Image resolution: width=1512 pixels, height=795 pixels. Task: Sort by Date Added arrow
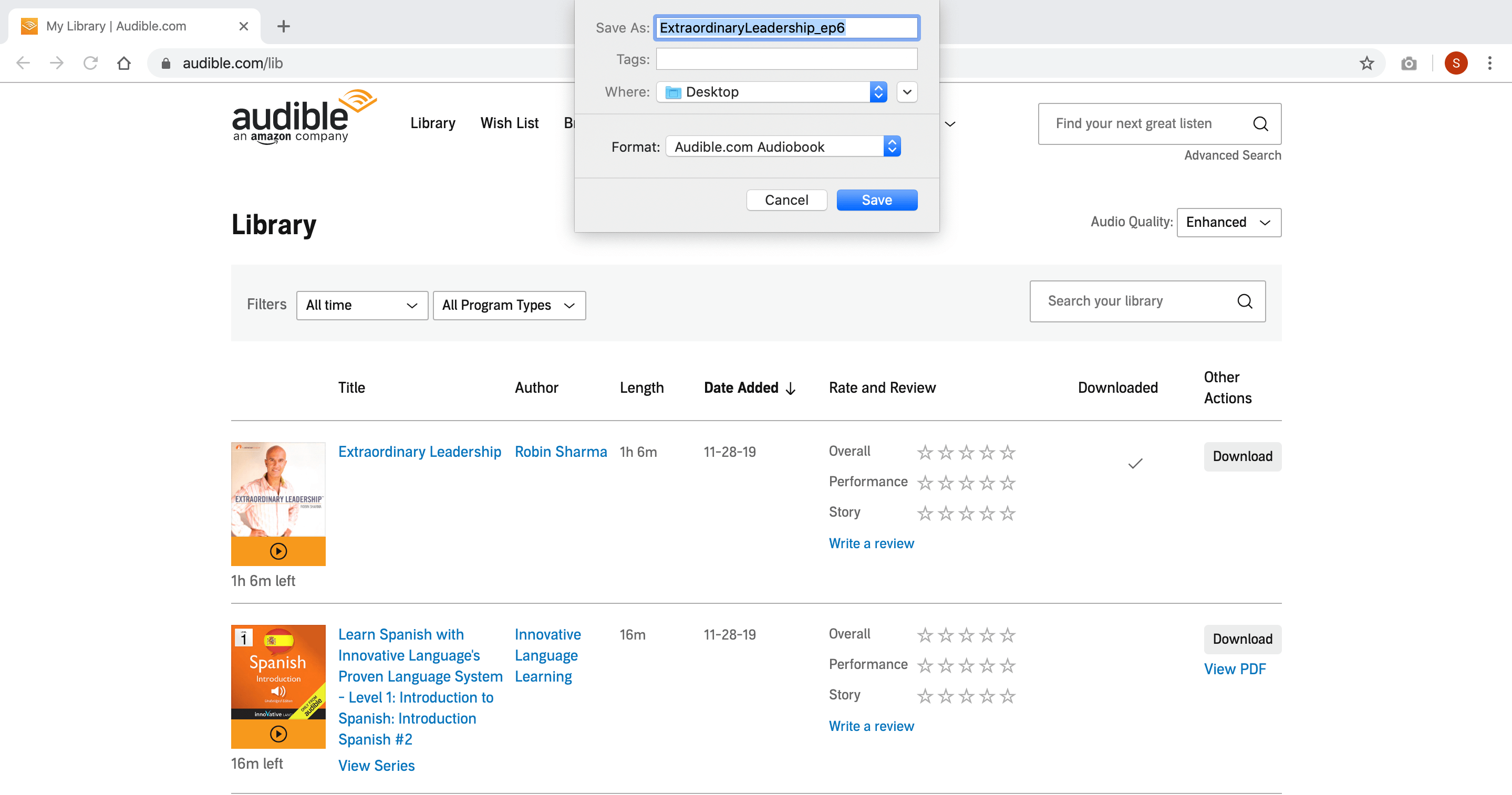coord(791,389)
